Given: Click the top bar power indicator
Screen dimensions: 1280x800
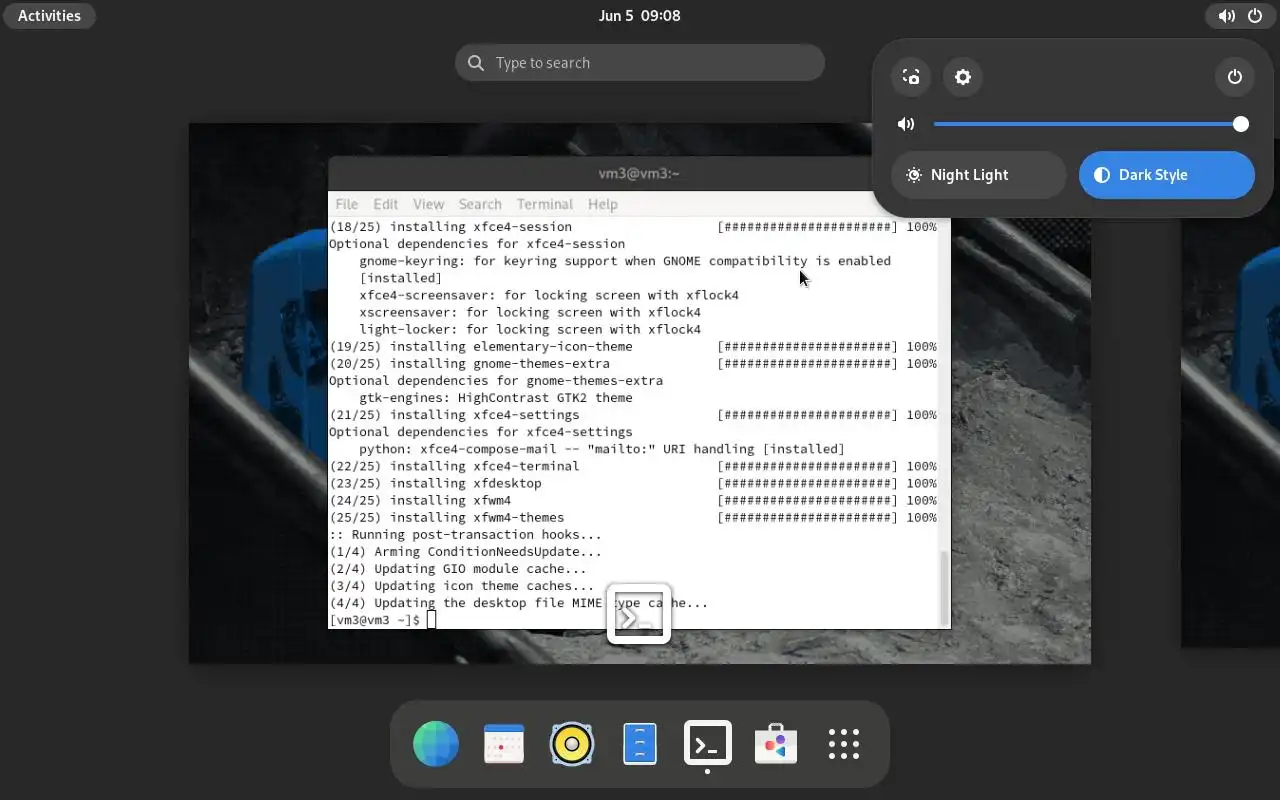Looking at the screenshot, I should click(x=1255, y=16).
